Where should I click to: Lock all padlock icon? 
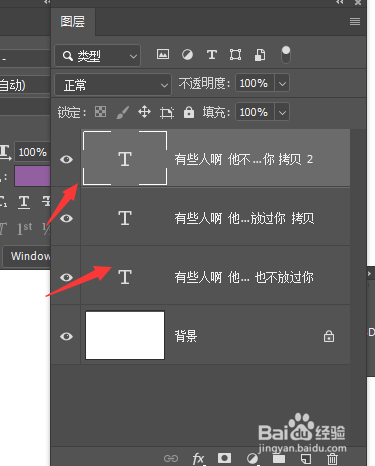tap(189, 112)
